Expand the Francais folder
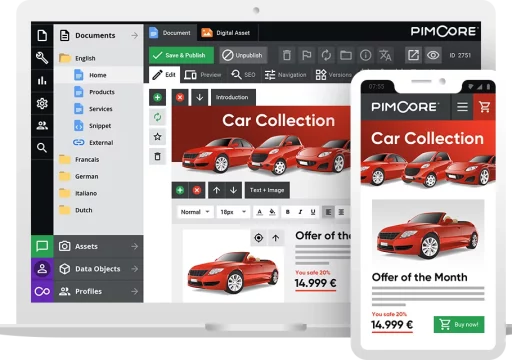 tap(65, 159)
